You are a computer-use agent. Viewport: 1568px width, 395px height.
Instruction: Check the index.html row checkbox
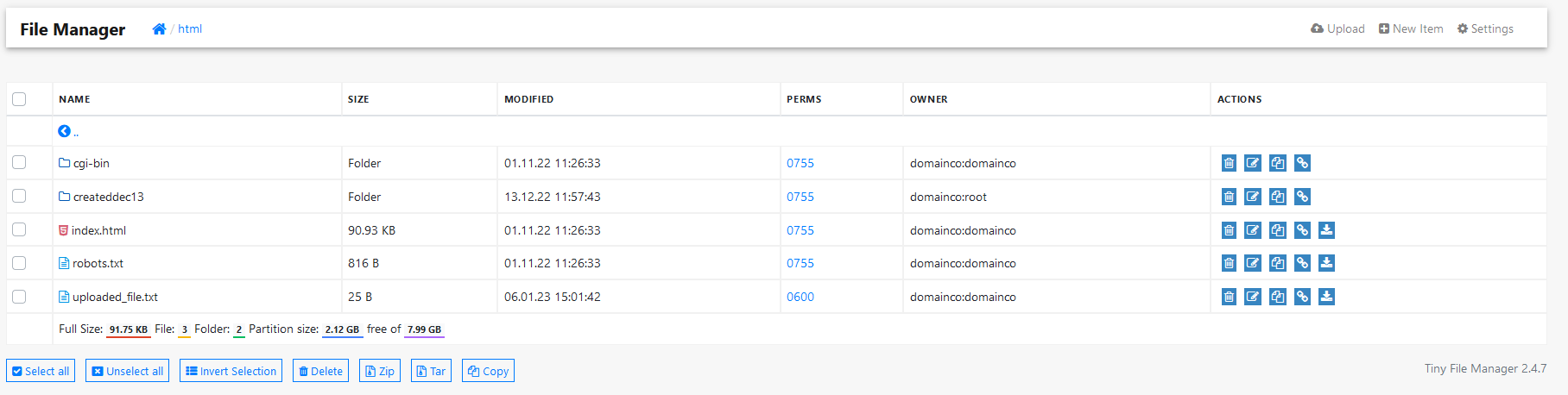point(19,229)
